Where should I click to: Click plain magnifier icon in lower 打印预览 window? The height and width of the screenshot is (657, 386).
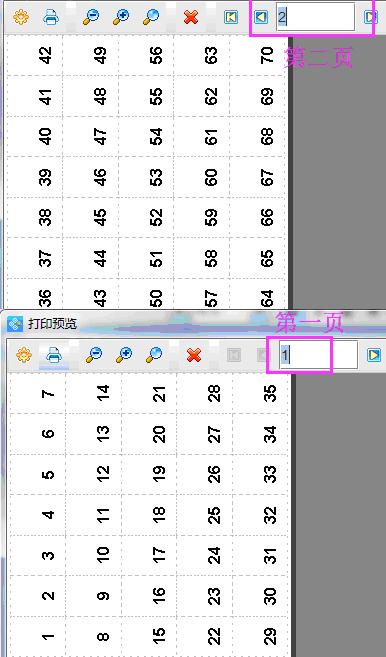154,355
